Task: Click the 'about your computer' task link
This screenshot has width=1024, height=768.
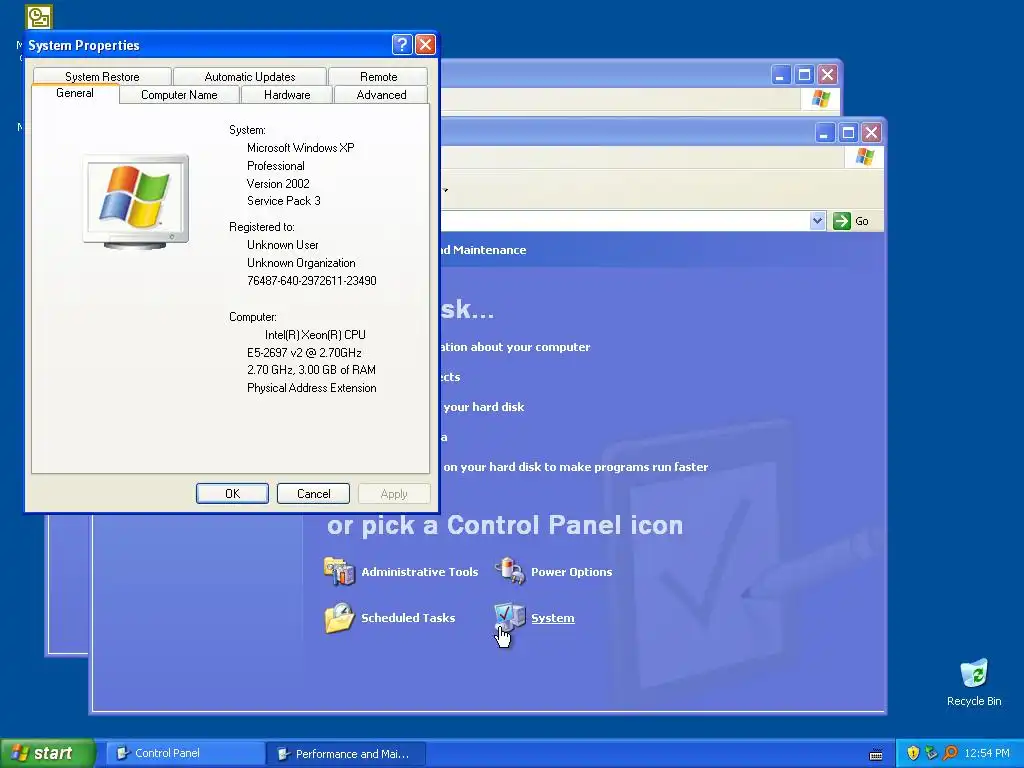Action: coord(515,347)
